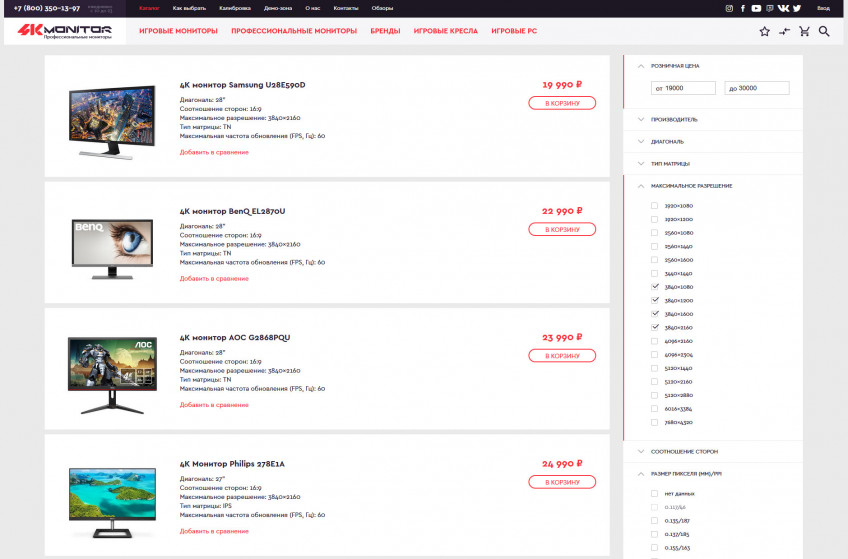Check the 3440×1440 resolution box

pos(654,273)
